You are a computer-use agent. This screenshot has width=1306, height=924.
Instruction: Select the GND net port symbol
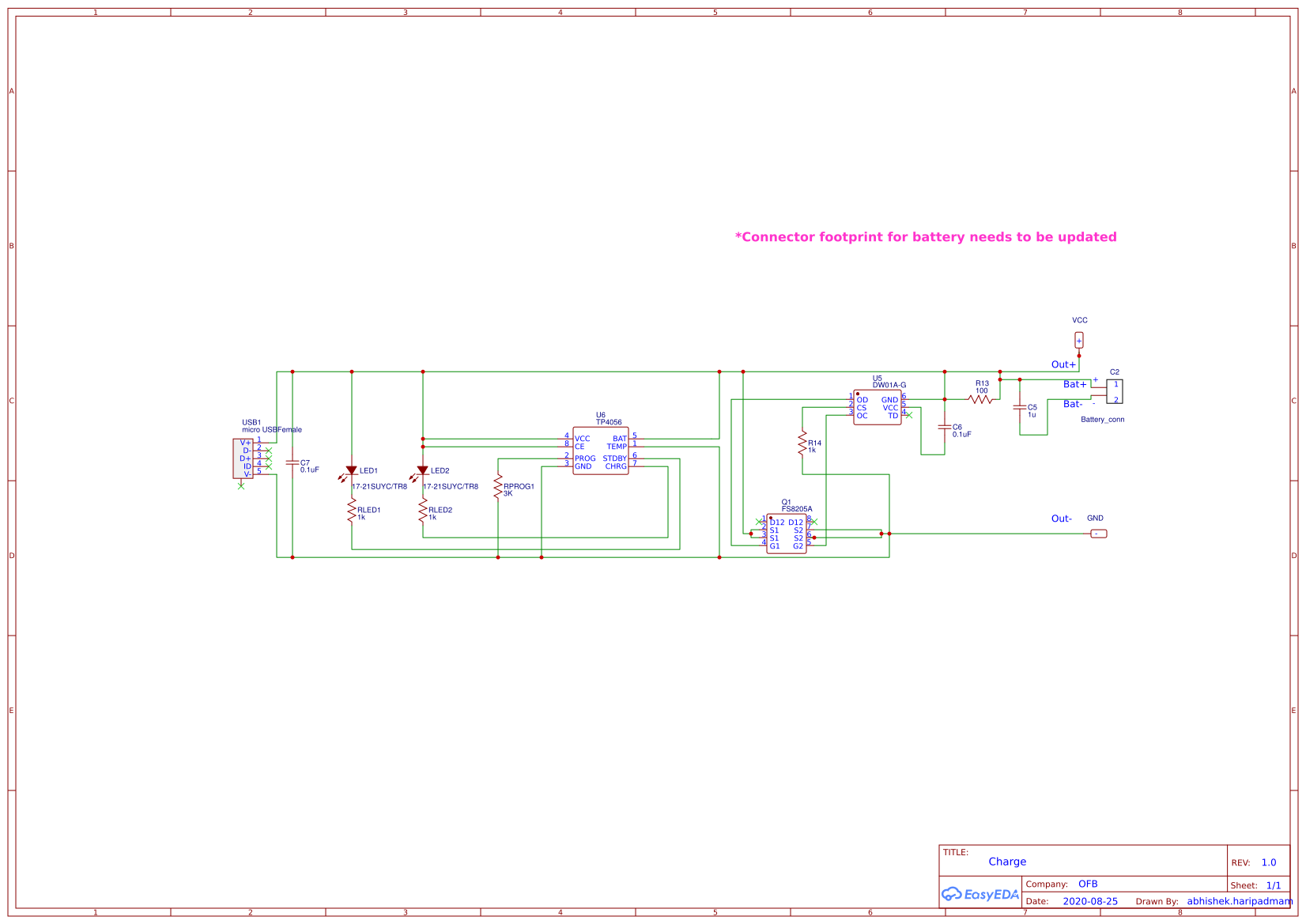pyautogui.click(x=1099, y=534)
